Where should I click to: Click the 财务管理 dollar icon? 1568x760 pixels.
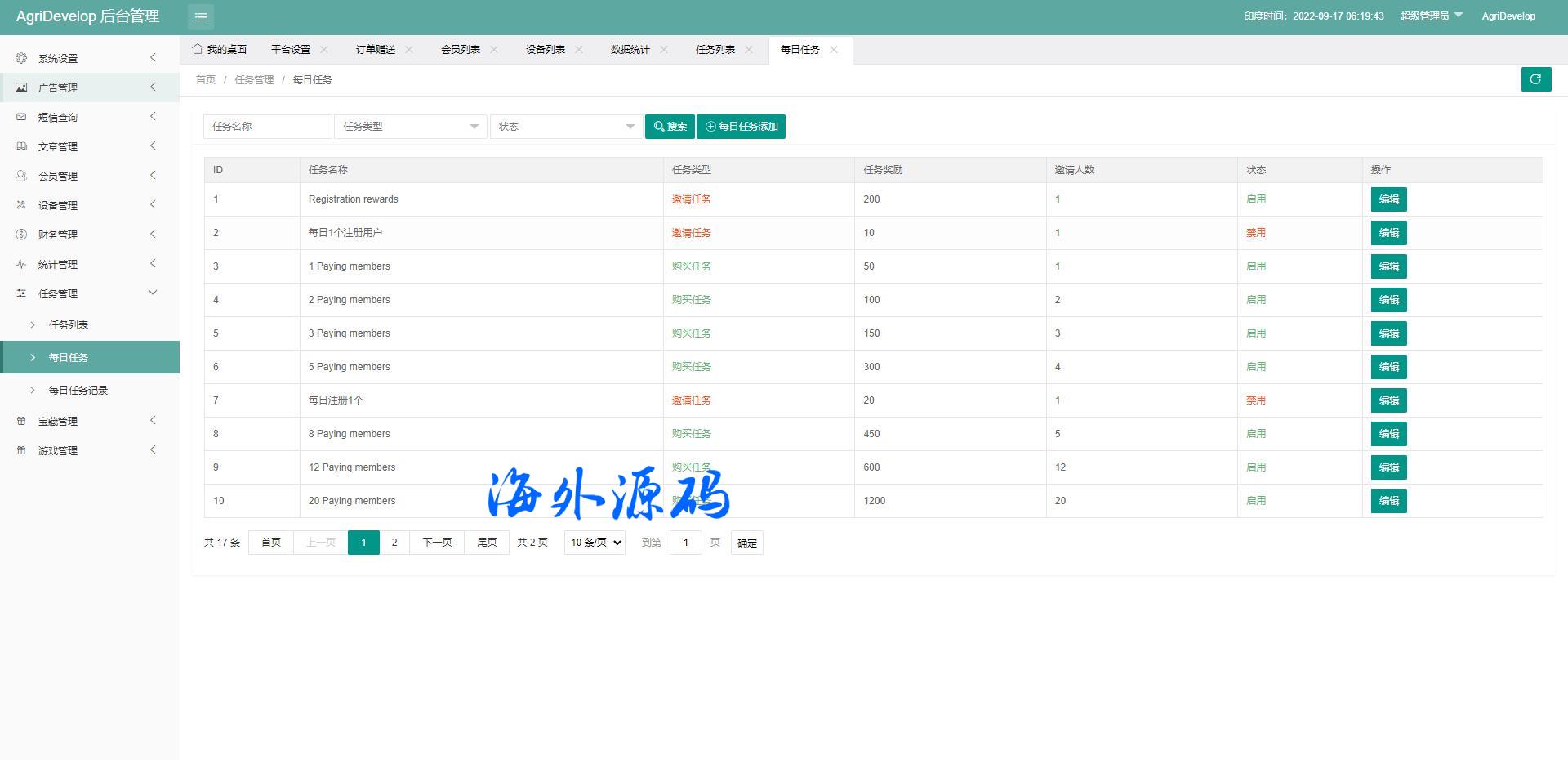[x=21, y=235]
